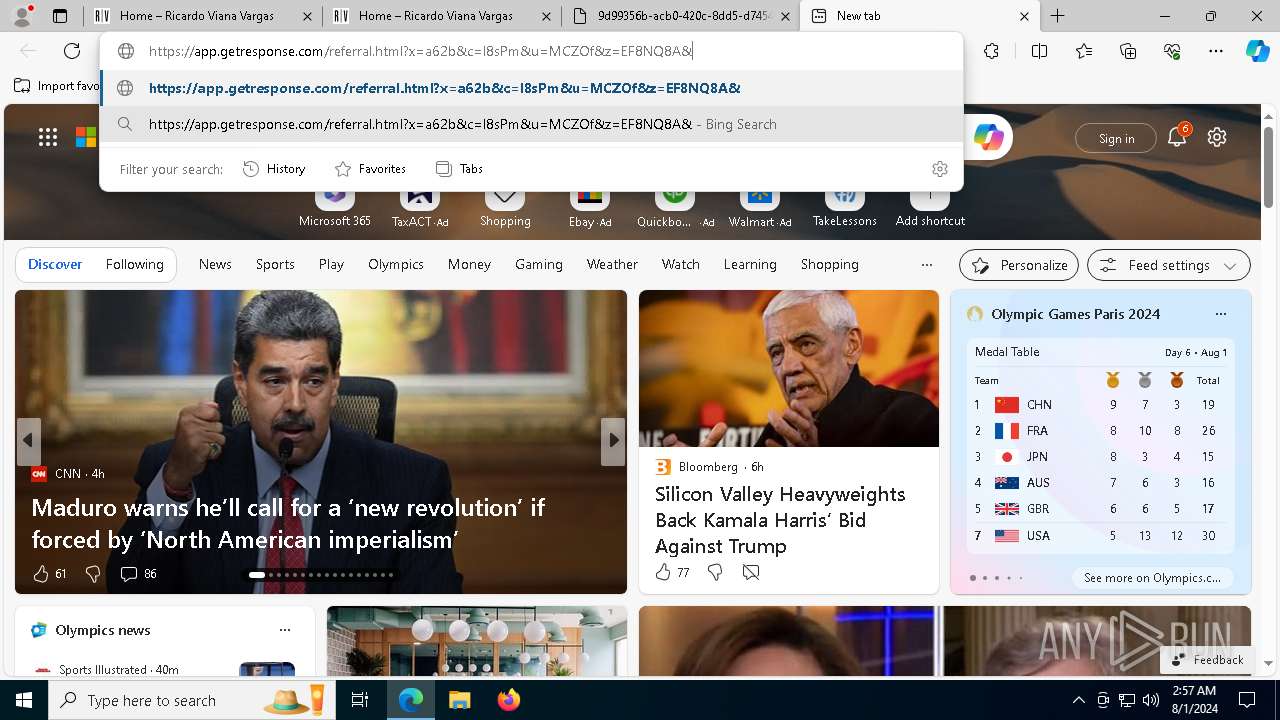Viewport: 1280px width, 720px height.
Task: Filter search by Favorites
Action: (370, 169)
